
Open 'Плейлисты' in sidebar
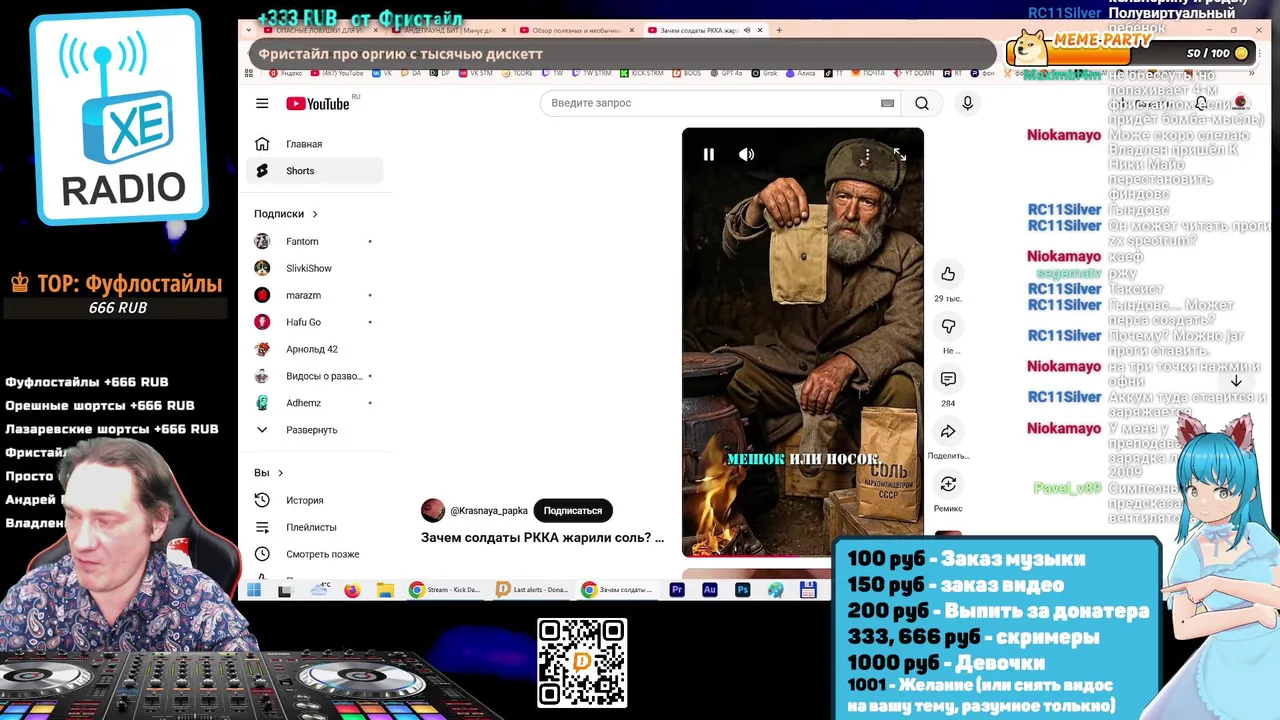tap(314, 527)
